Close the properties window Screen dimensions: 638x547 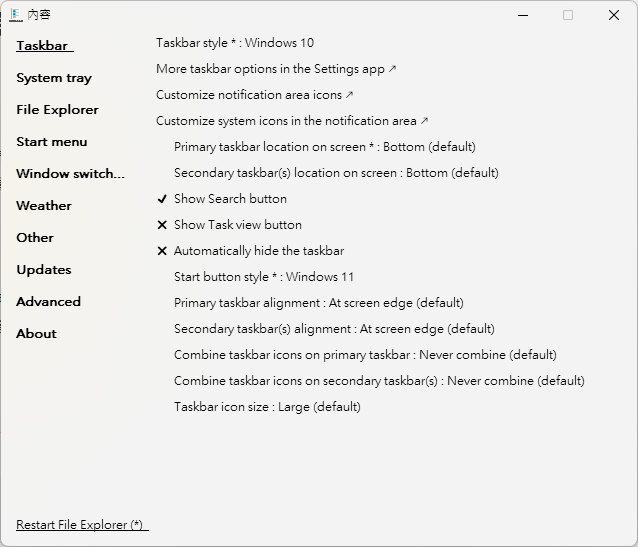point(614,15)
